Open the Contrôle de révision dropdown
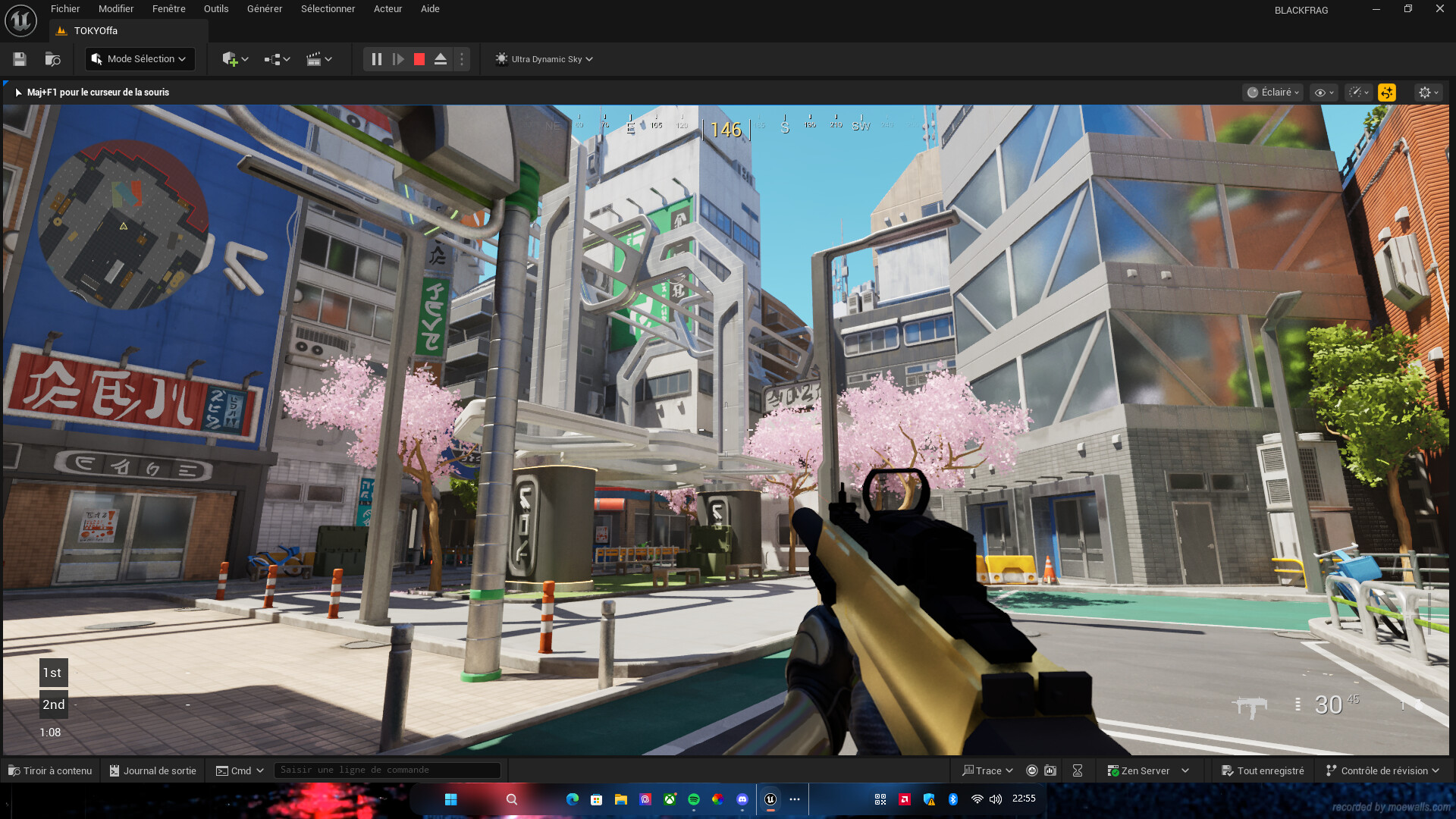1456x819 pixels. pyautogui.click(x=1382, y=770)
